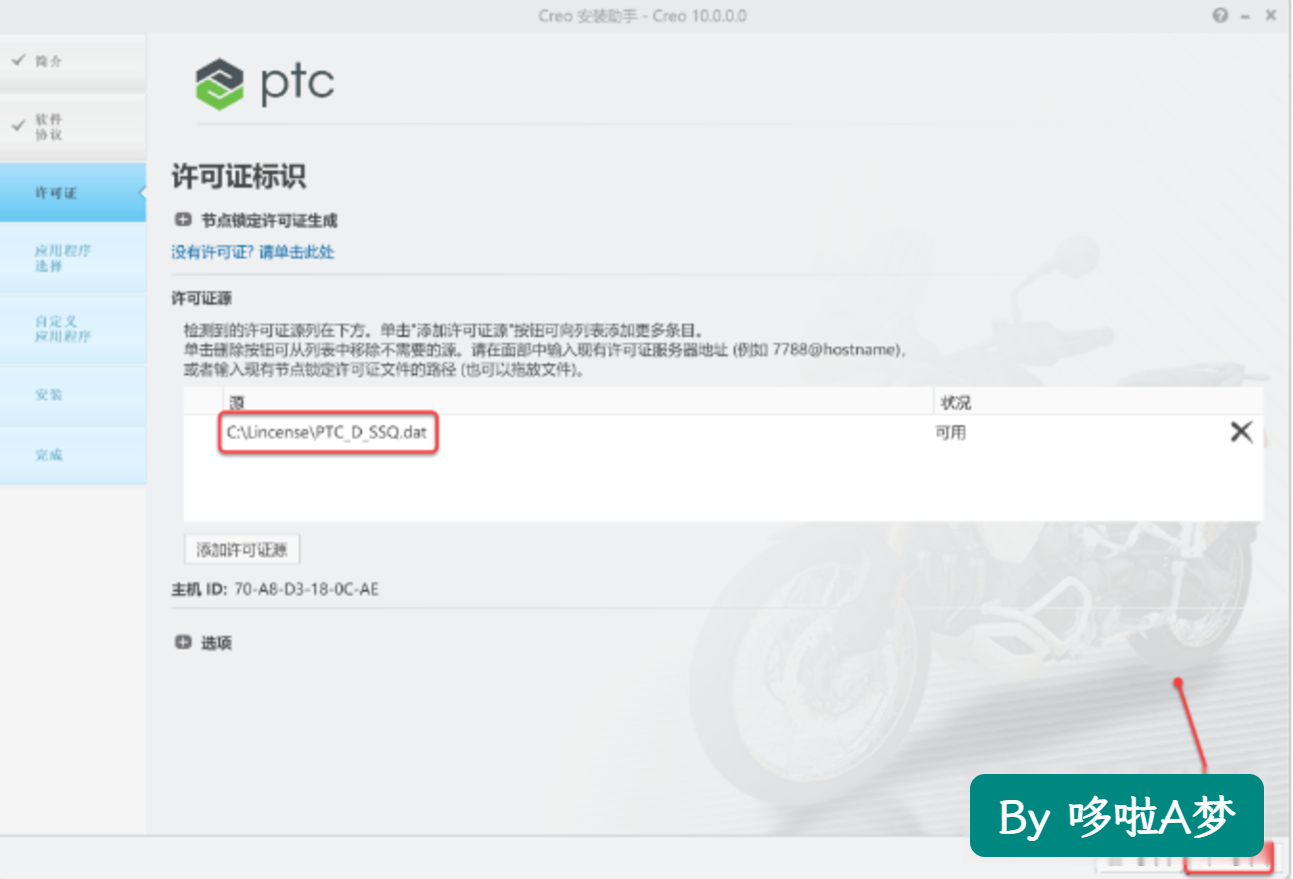1293x879 pixels.
Task: Expand the 选项 section
Action: pos(183,643)
